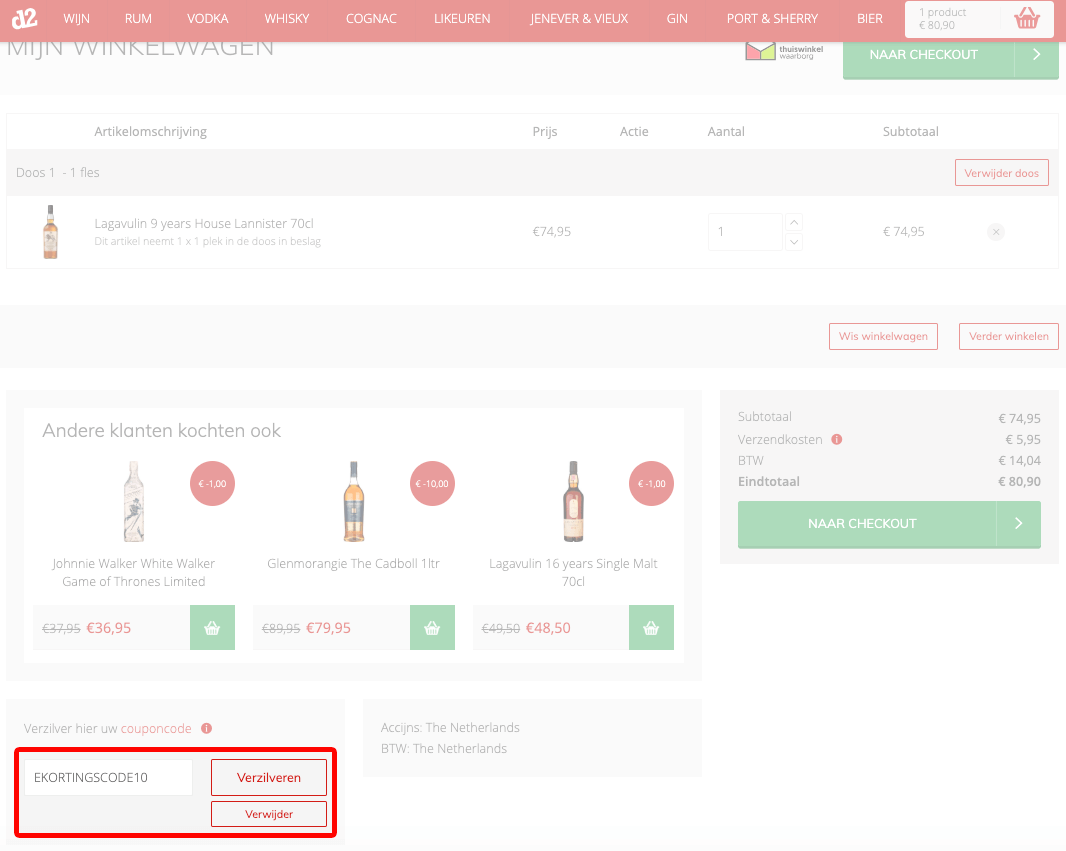This screenshot has height=851, width=1066.
Task: Open Glenmorangie The Cadboll bottle image
Action: coord(354,502)
